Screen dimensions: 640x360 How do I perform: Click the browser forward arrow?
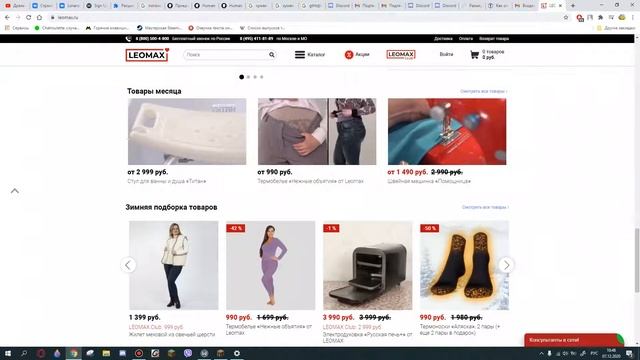tap(18, 18)
